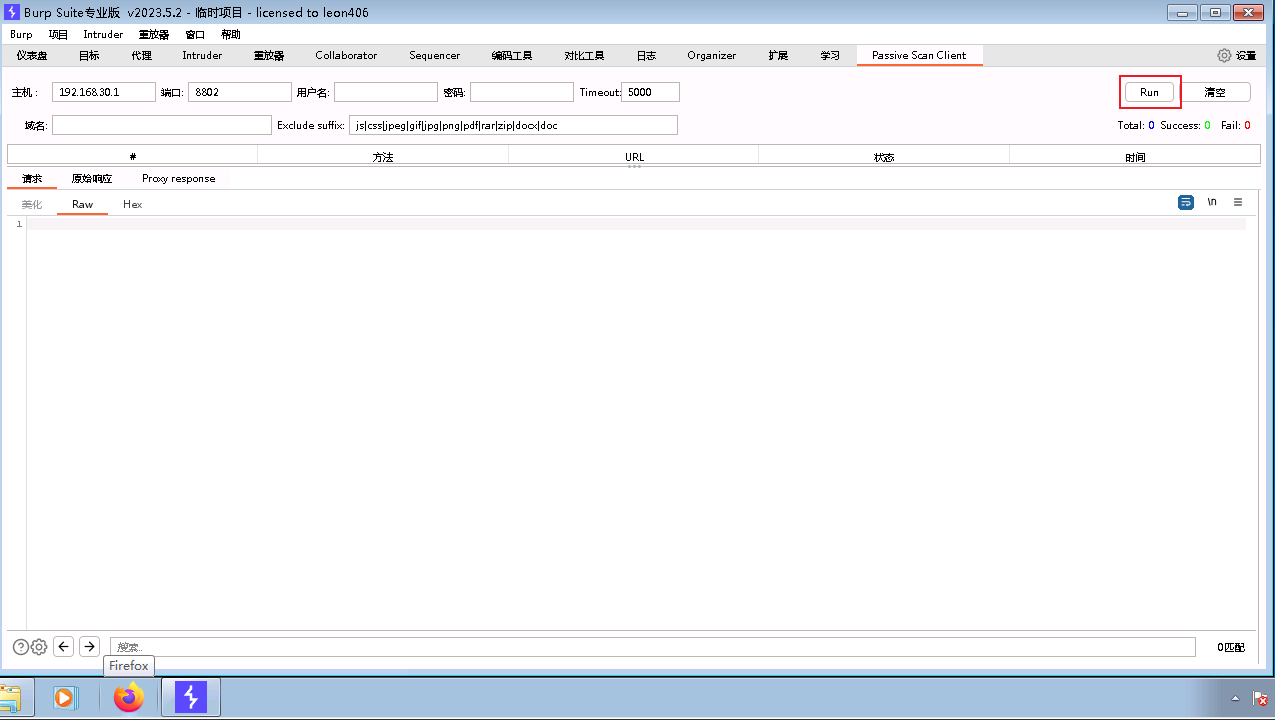Switch to the 仪表盘 tab
The height and width of the screenshot is (720, 1275).
[x=32, y=56]
